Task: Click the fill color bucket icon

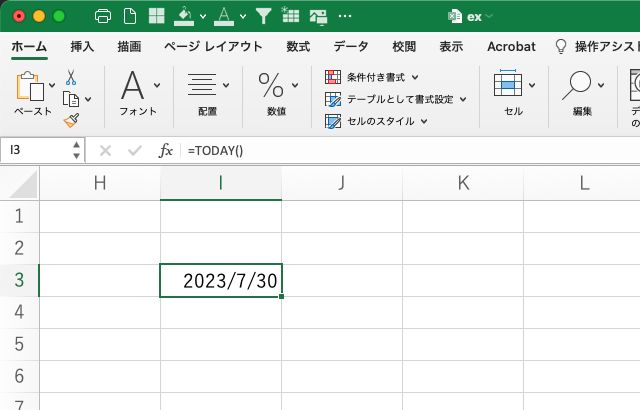Action: point(184,16)
